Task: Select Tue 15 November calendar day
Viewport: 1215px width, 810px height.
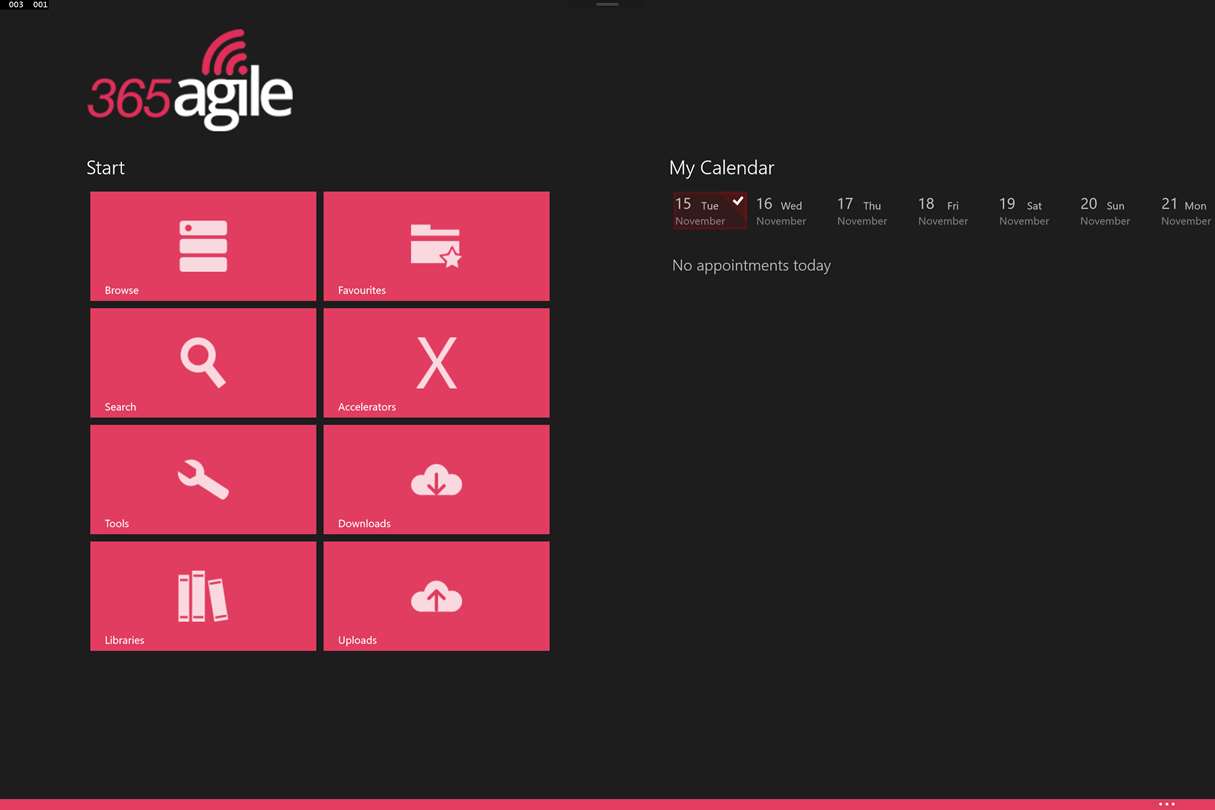Action: click(x=709, y=211)
